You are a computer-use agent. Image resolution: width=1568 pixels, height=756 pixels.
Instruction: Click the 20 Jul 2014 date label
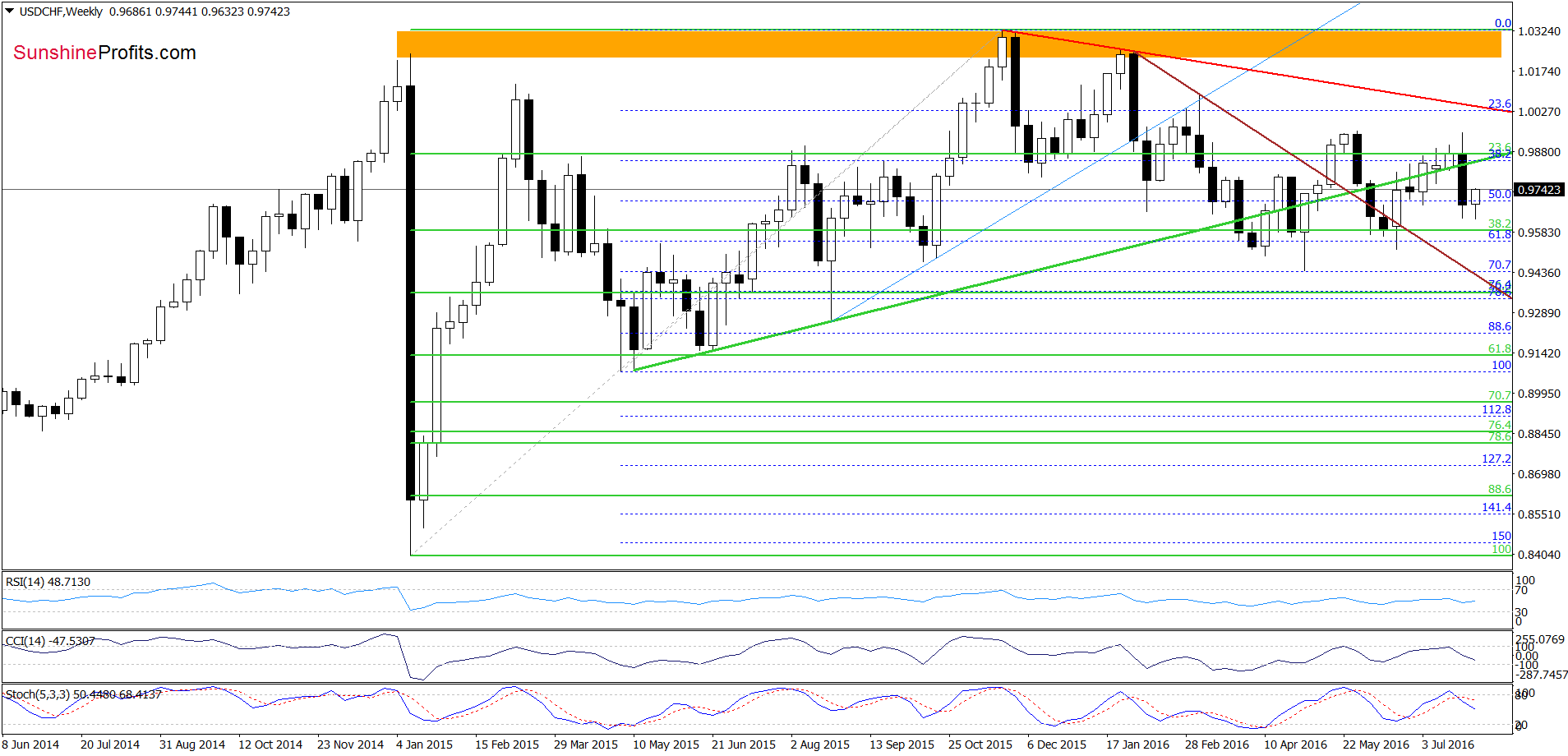pos(110,744)
